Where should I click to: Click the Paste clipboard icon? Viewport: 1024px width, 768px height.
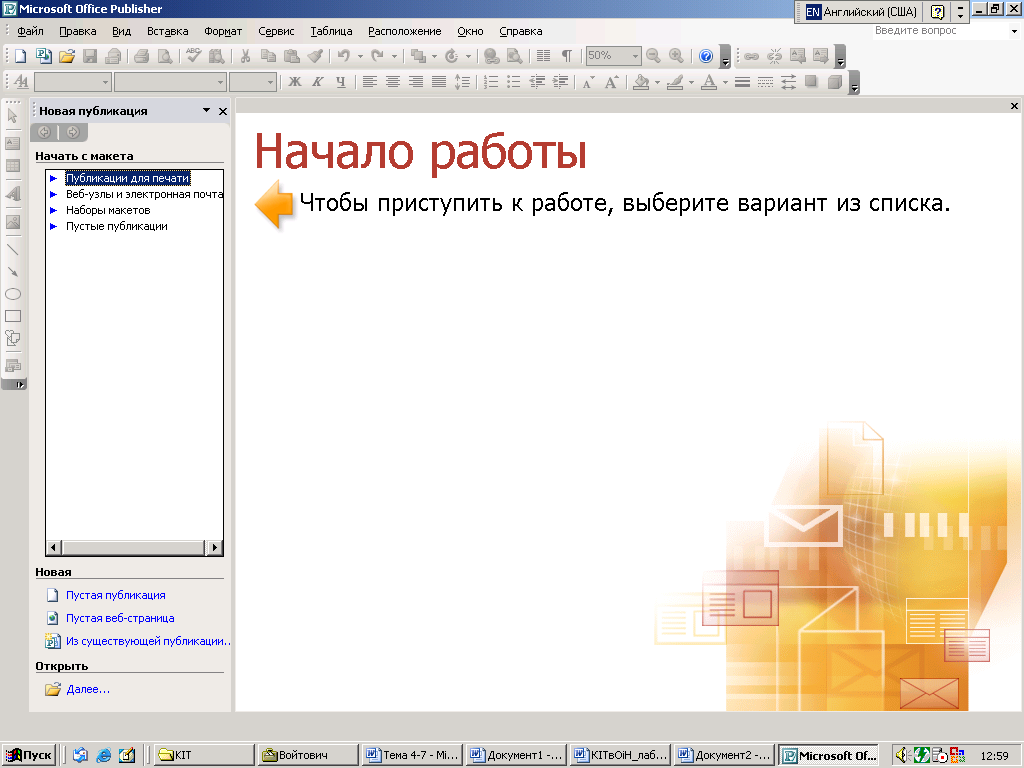pos(292,56)
